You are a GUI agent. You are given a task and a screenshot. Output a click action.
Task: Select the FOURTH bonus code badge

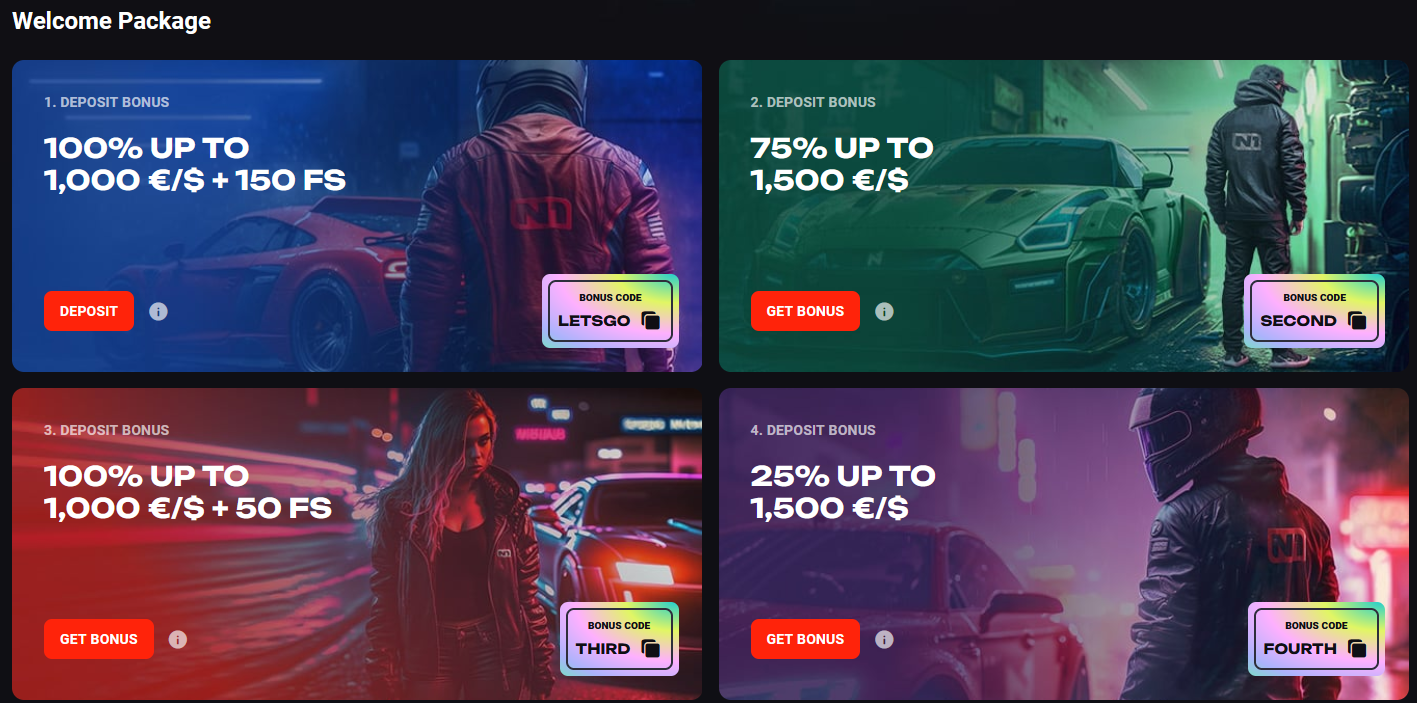[x=1316, y=639]
